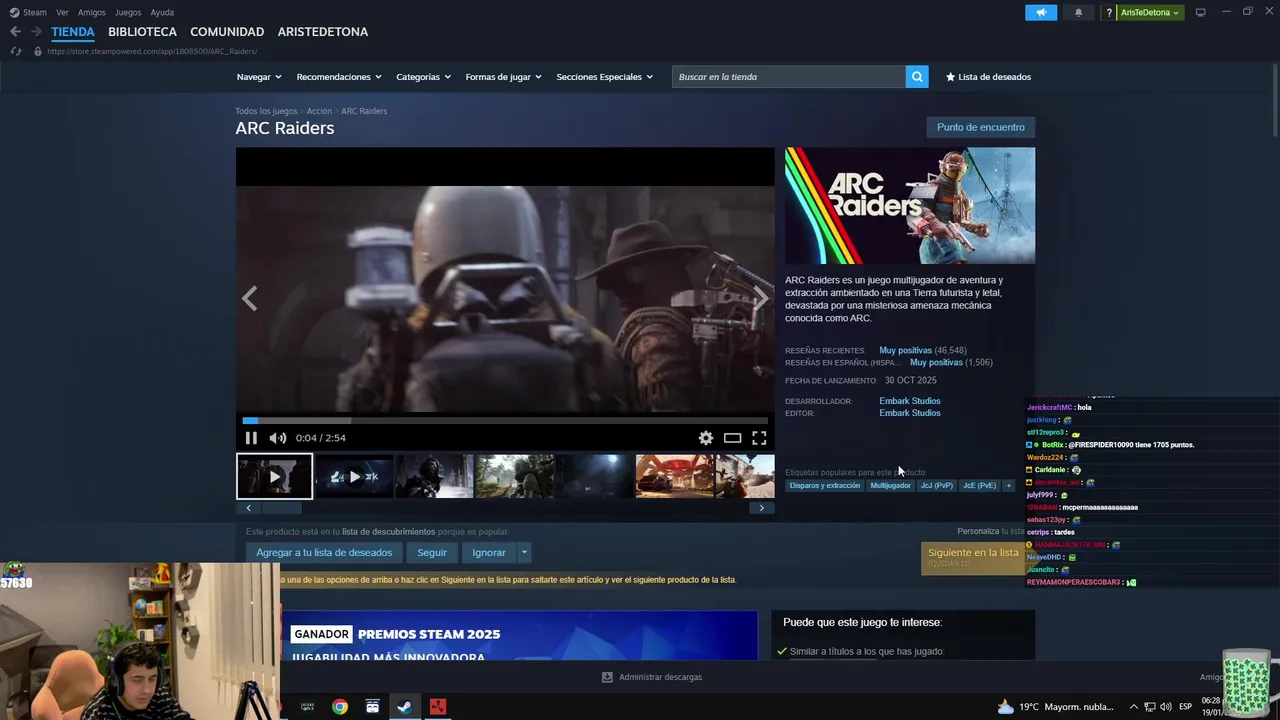Image resolution: width=1280 pixels, height=720 pixels.
Task: Open Chrome from the taskbar
Action: coord(340,707)
